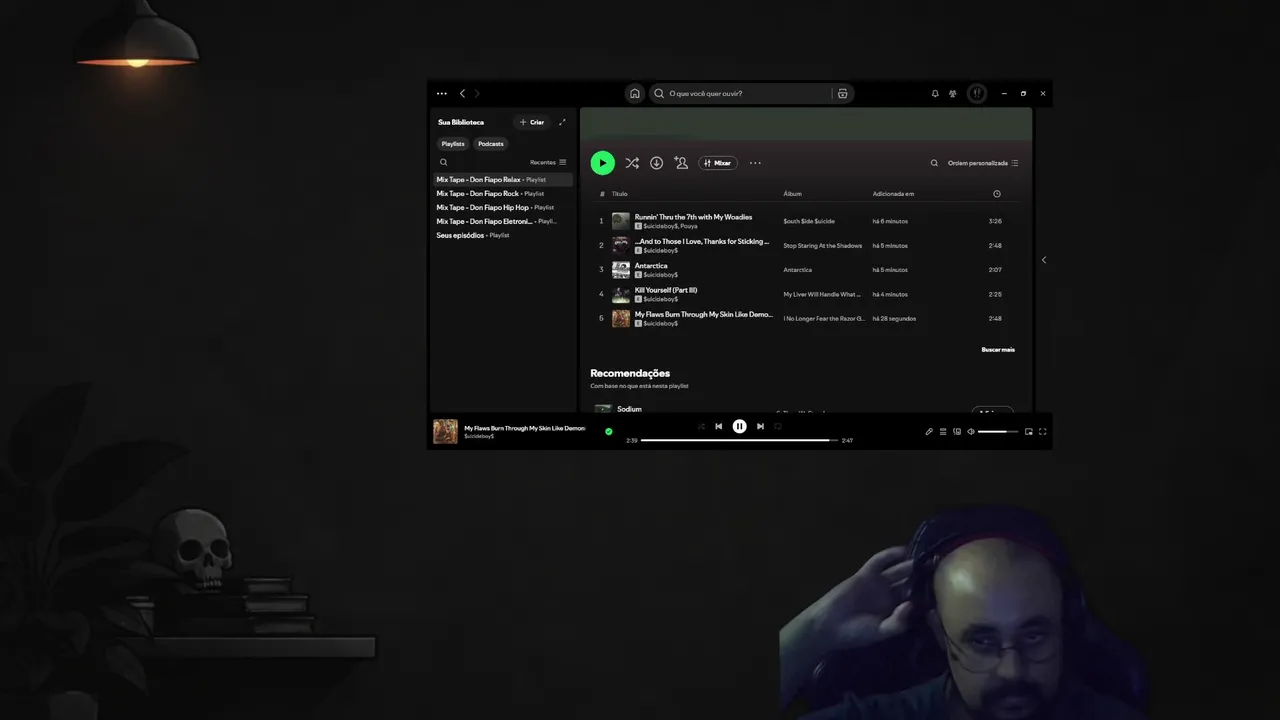Viewport: 1280px width, 720px height.
Task: Go back with the left arrow
Action: click(462, 93)
